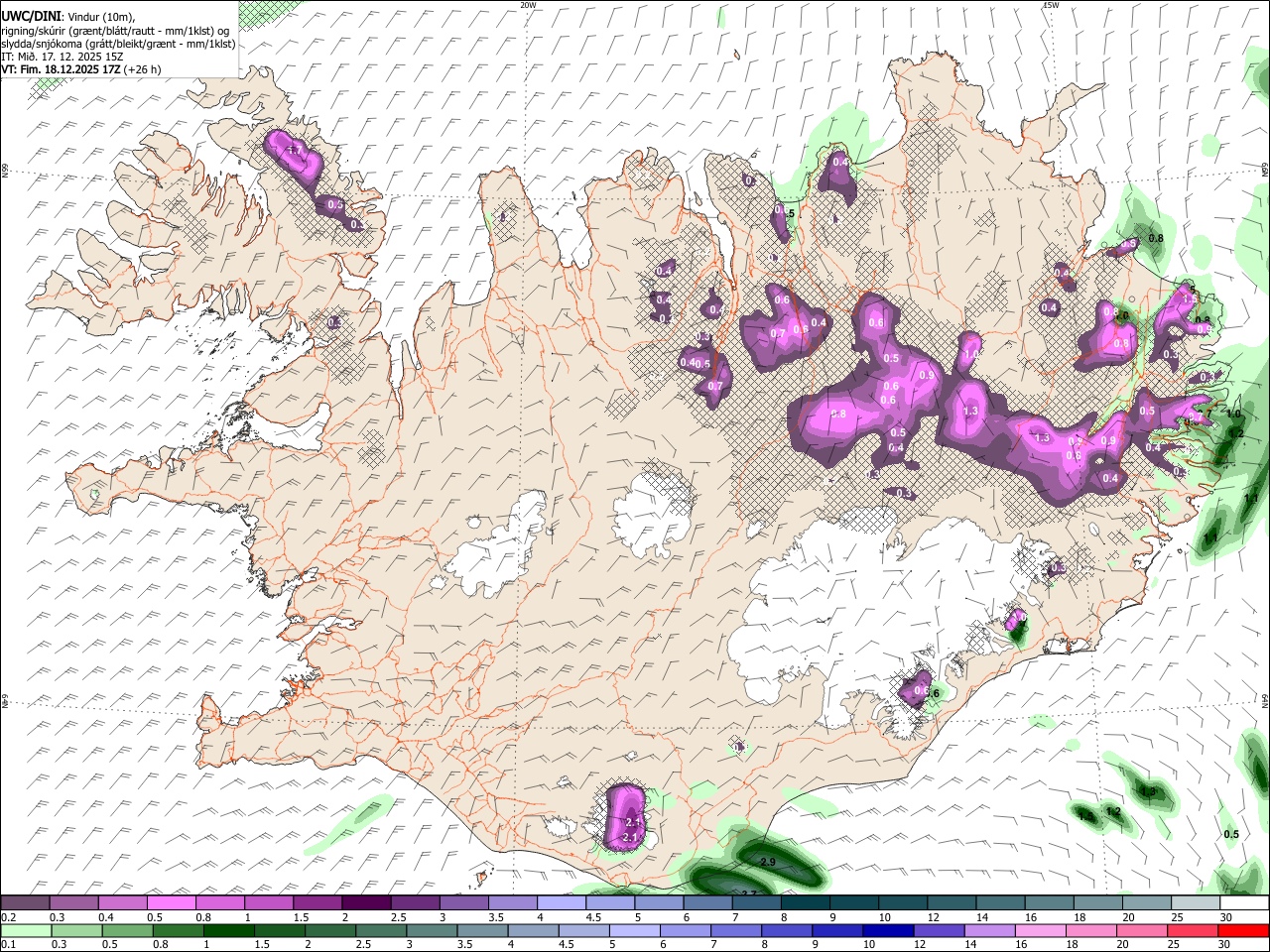Pick the light grey snow swatch at 25

click(x=1195, y=902)
